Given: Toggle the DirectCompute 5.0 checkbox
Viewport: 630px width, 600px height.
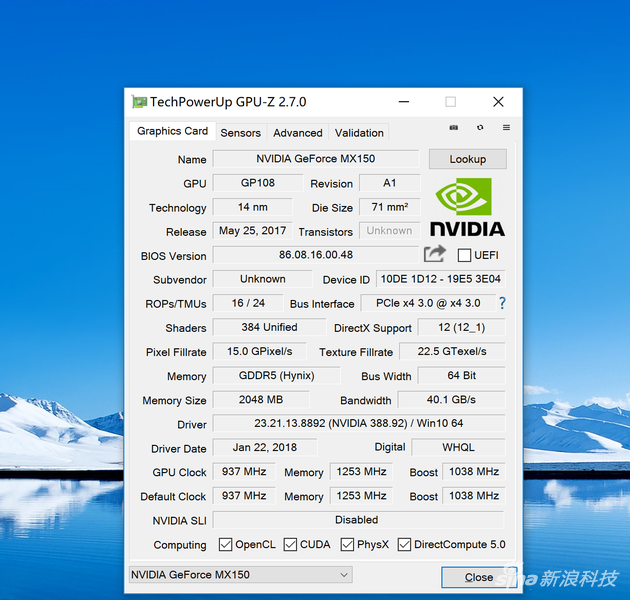Looking at the screenshot, I should 405,545.
